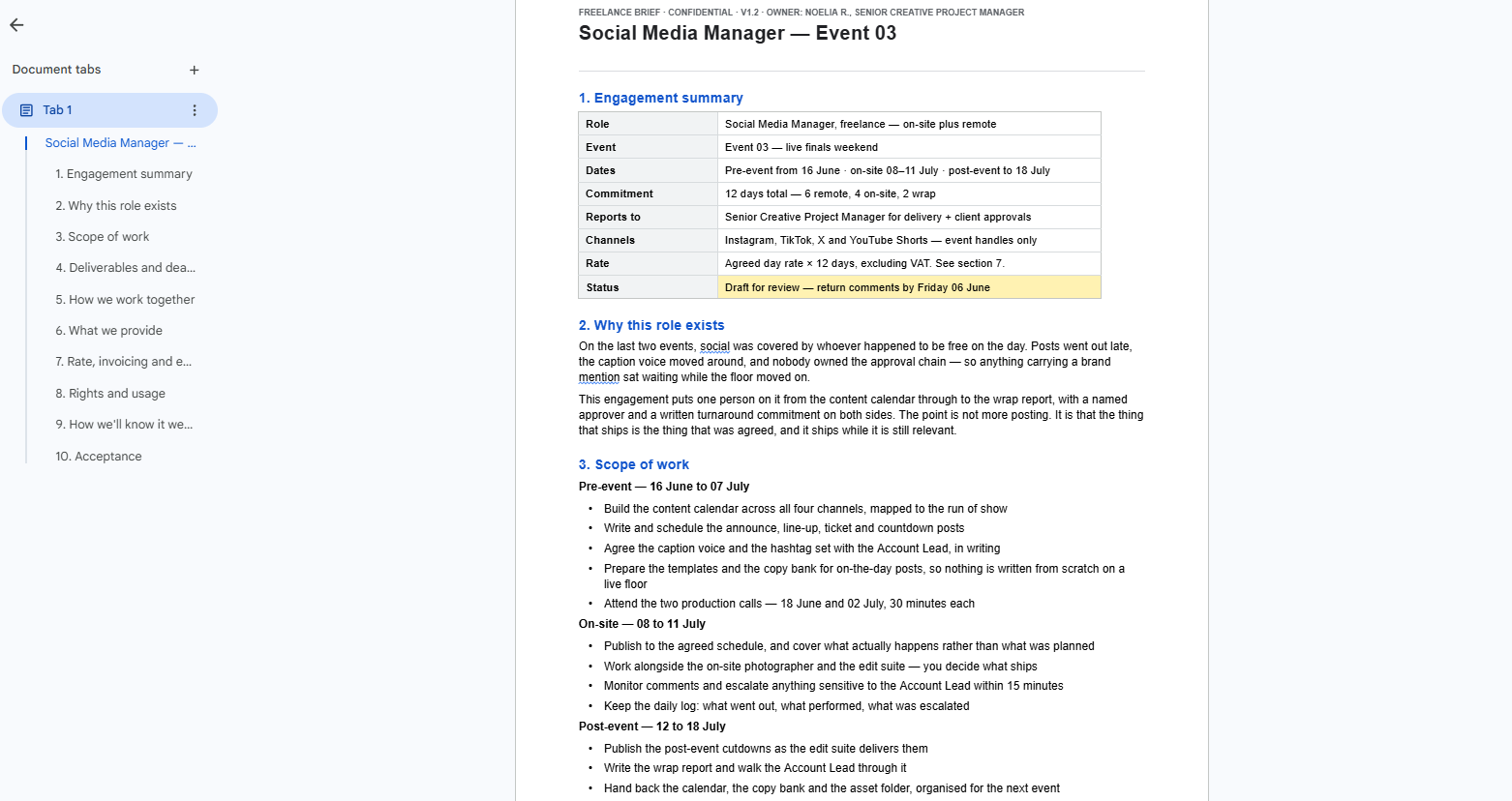Click cell 'Senior Creative Project Manager for delivery'

[x=909, y=217]
